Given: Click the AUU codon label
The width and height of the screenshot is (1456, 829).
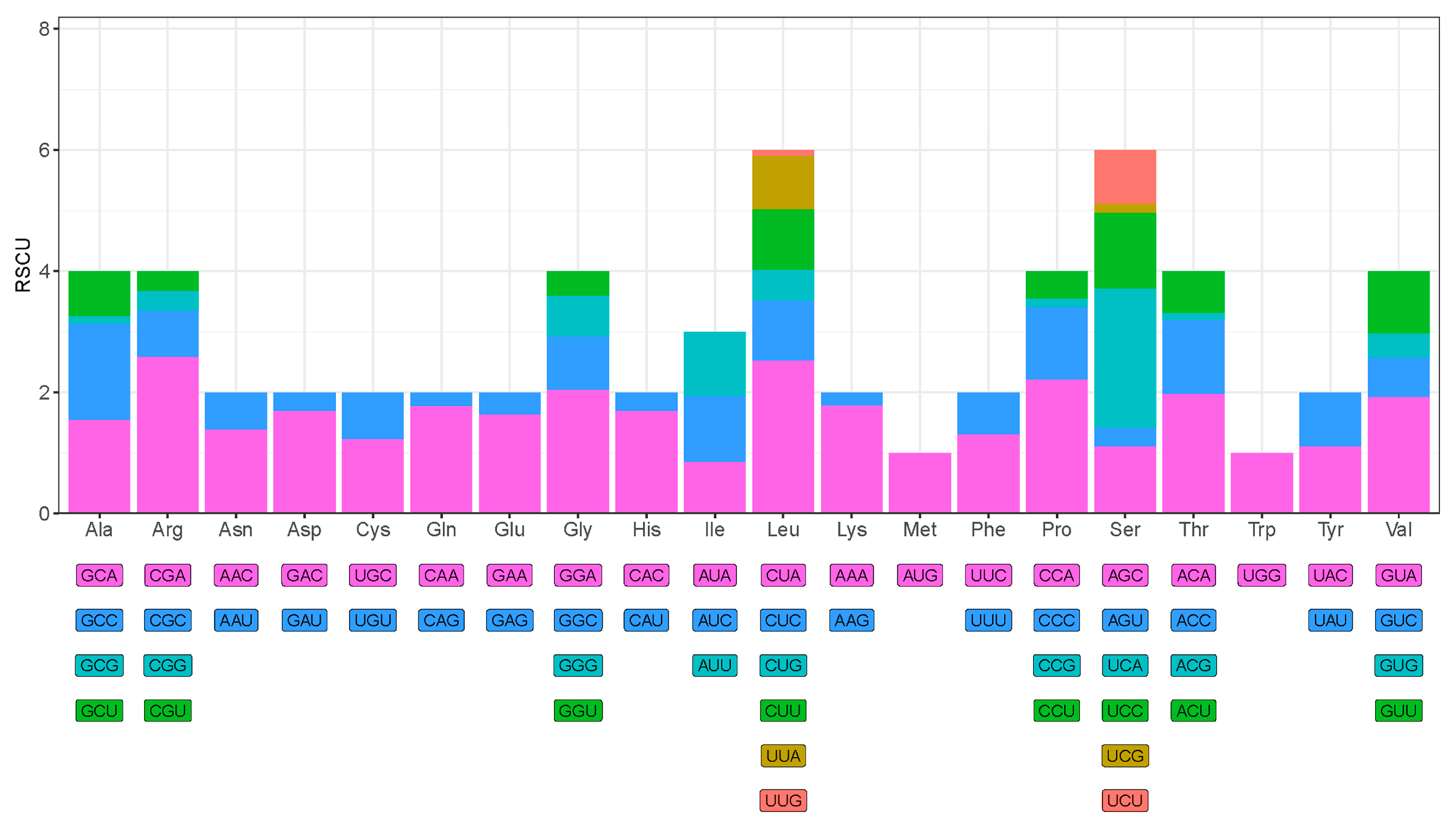Looking at the screenshot, I should pyautogui.click(x=714, y=665).
